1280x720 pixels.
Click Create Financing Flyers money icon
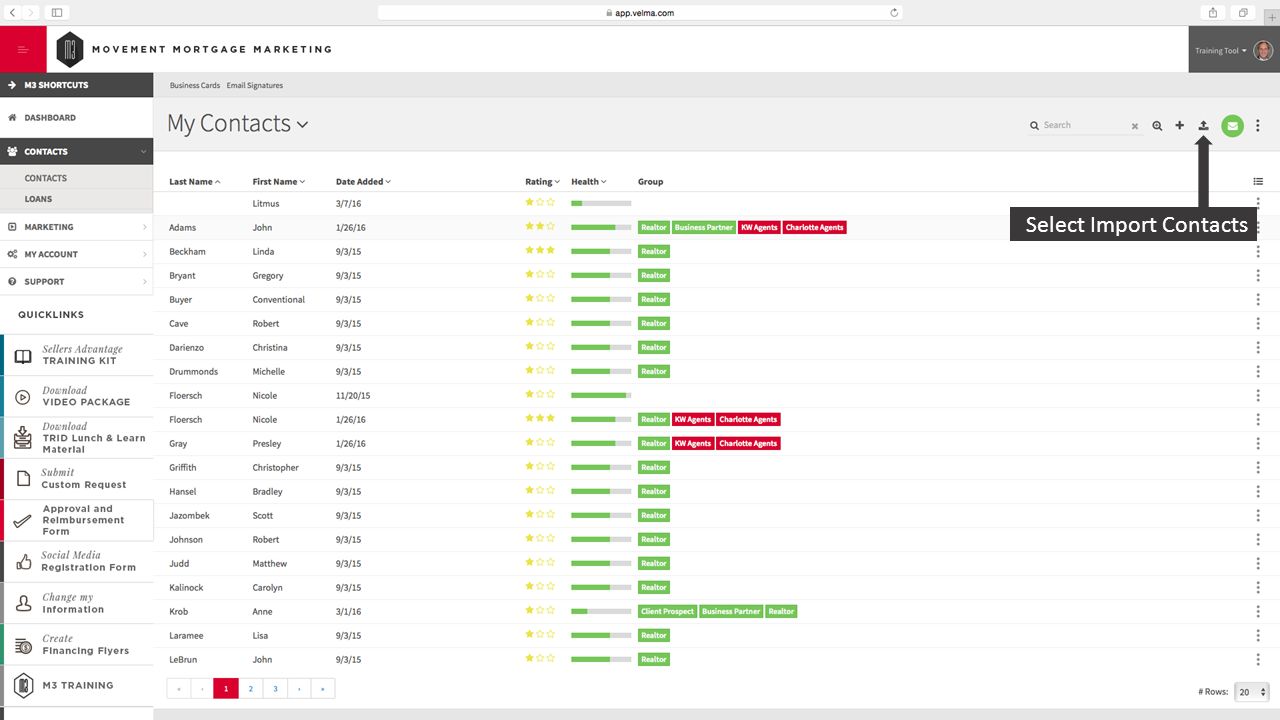23,646
